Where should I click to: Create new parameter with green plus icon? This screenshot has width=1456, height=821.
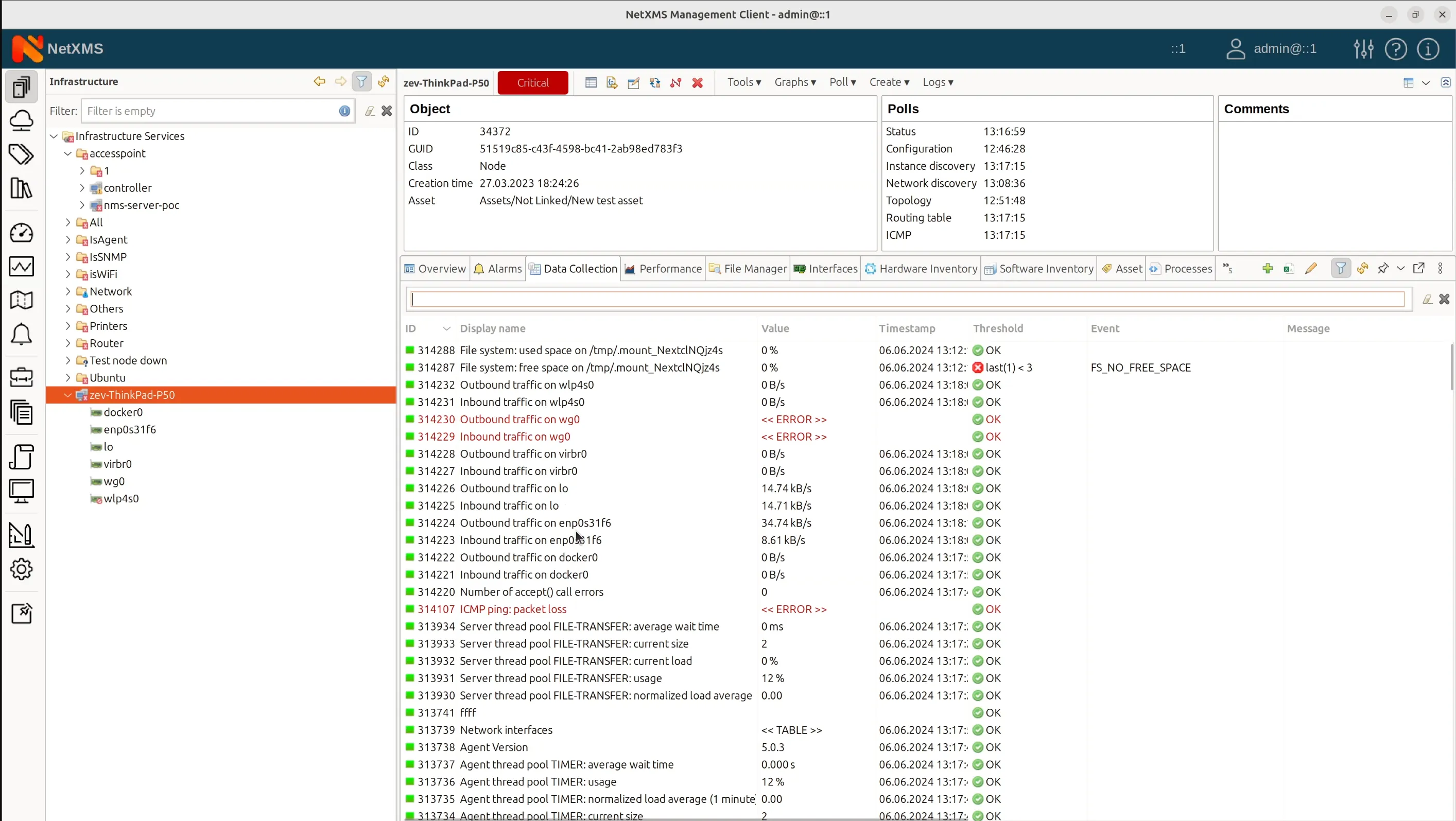(x=1267, y=268)
